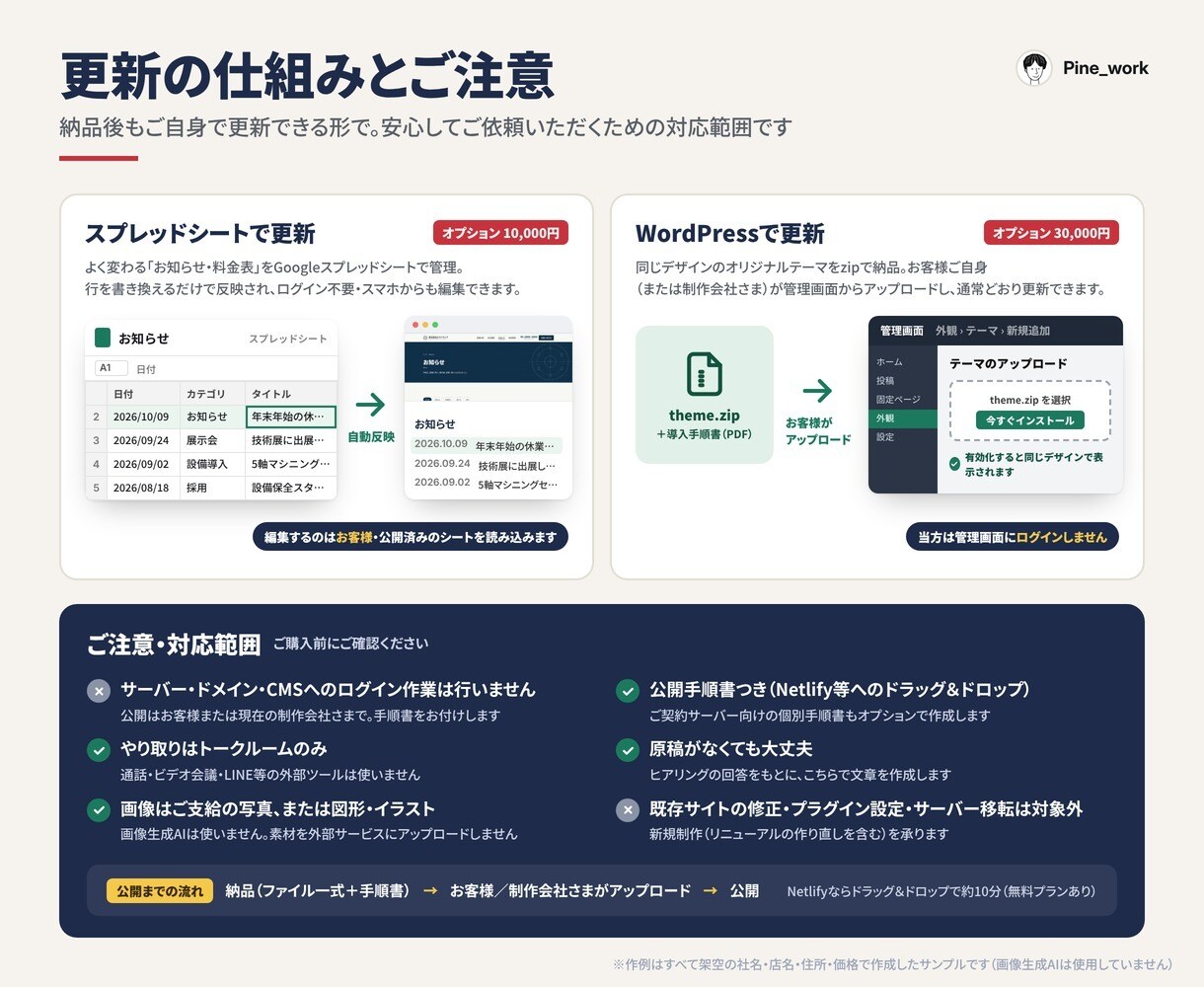1204x987 pixels.
Task: Click the X icon beside サーバー・ドメイン・CMS
Action: (x=99, y=691)
